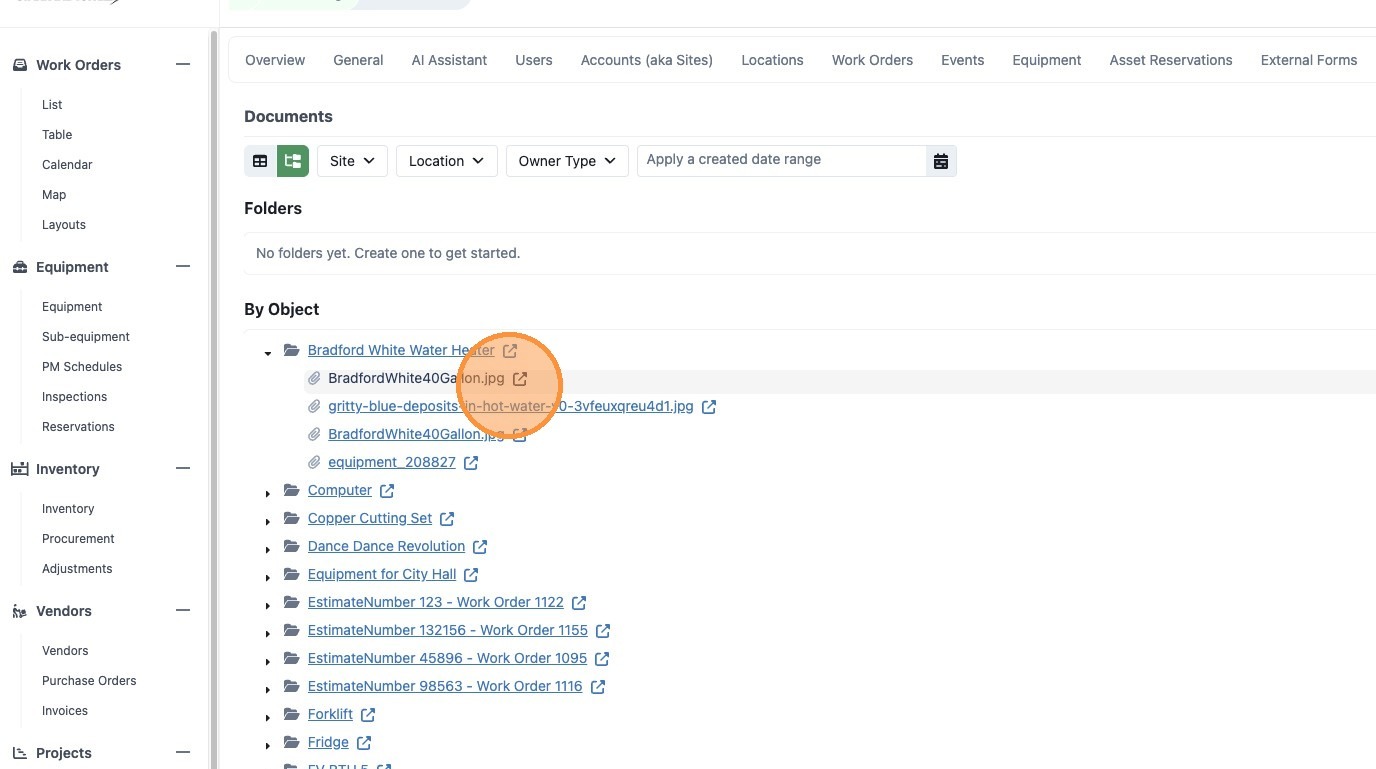Click the folder icon beside Forklift
The height and width of the screenshot is (769, 1376).
tap(292, 714)
